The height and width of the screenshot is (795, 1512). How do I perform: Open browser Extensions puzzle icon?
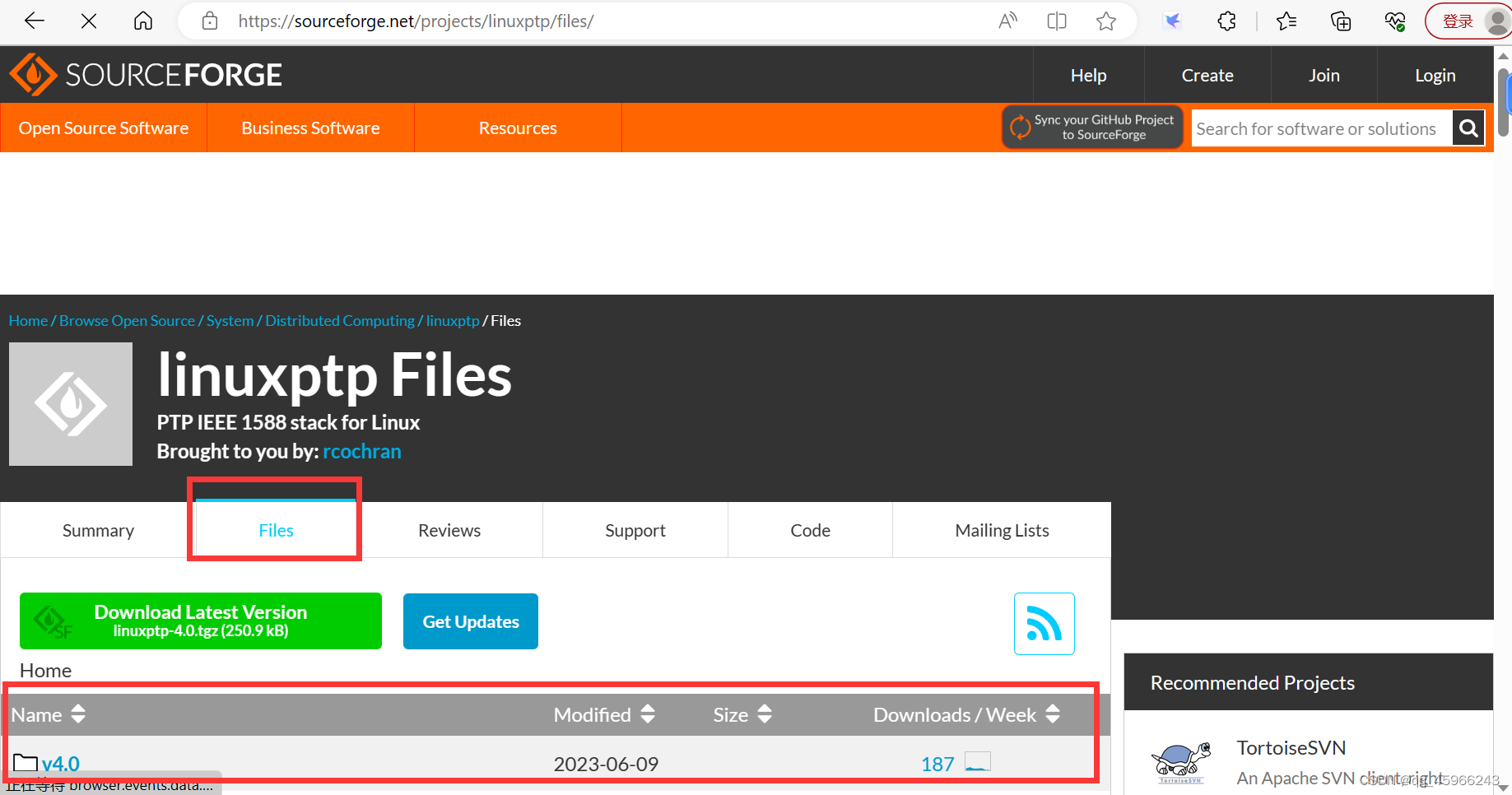[1226, 21]
